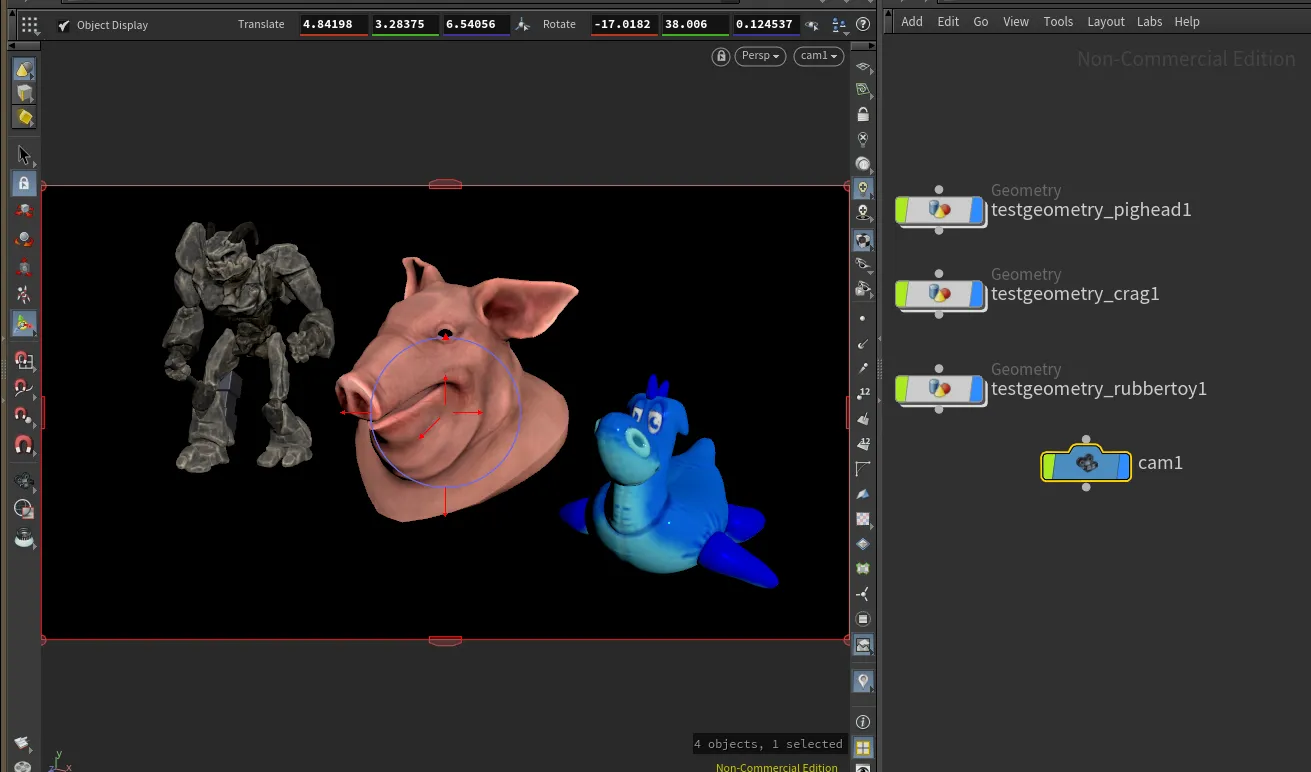Select the Geometry mode cube icon
1311x772 pixels.
click(24, 93)
